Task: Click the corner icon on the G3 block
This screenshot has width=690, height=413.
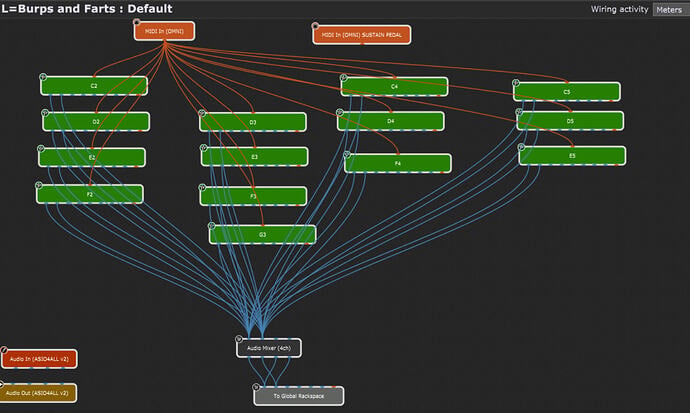Action: (212, 226)
